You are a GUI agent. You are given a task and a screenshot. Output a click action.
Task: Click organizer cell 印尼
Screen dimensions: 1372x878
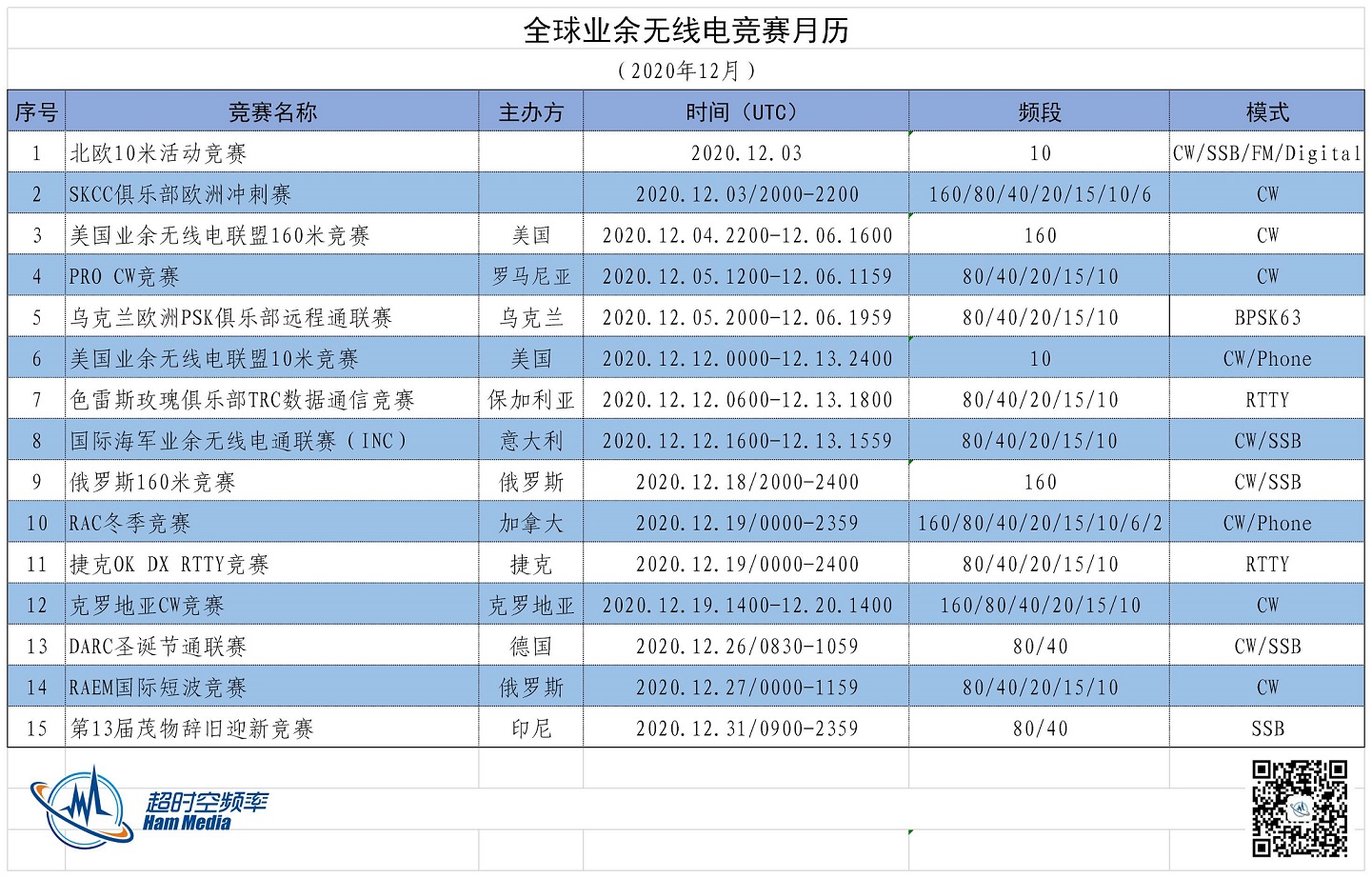pyautogui.click(x=531, y=728)
